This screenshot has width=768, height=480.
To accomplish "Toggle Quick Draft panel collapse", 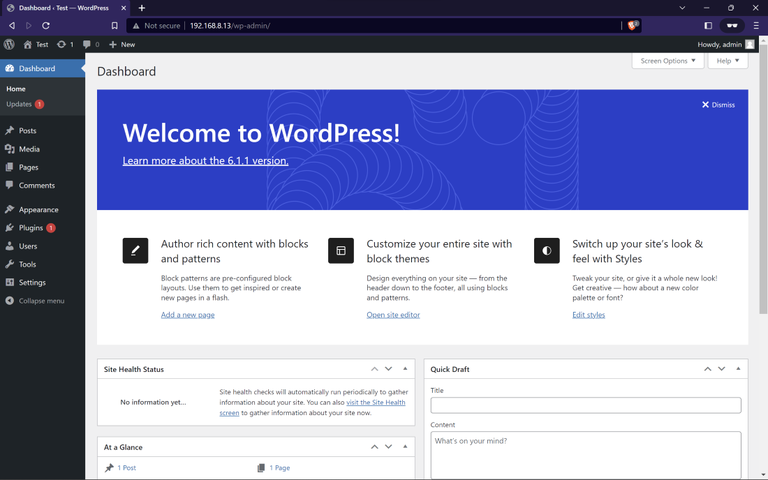I will tap(738, 369).
